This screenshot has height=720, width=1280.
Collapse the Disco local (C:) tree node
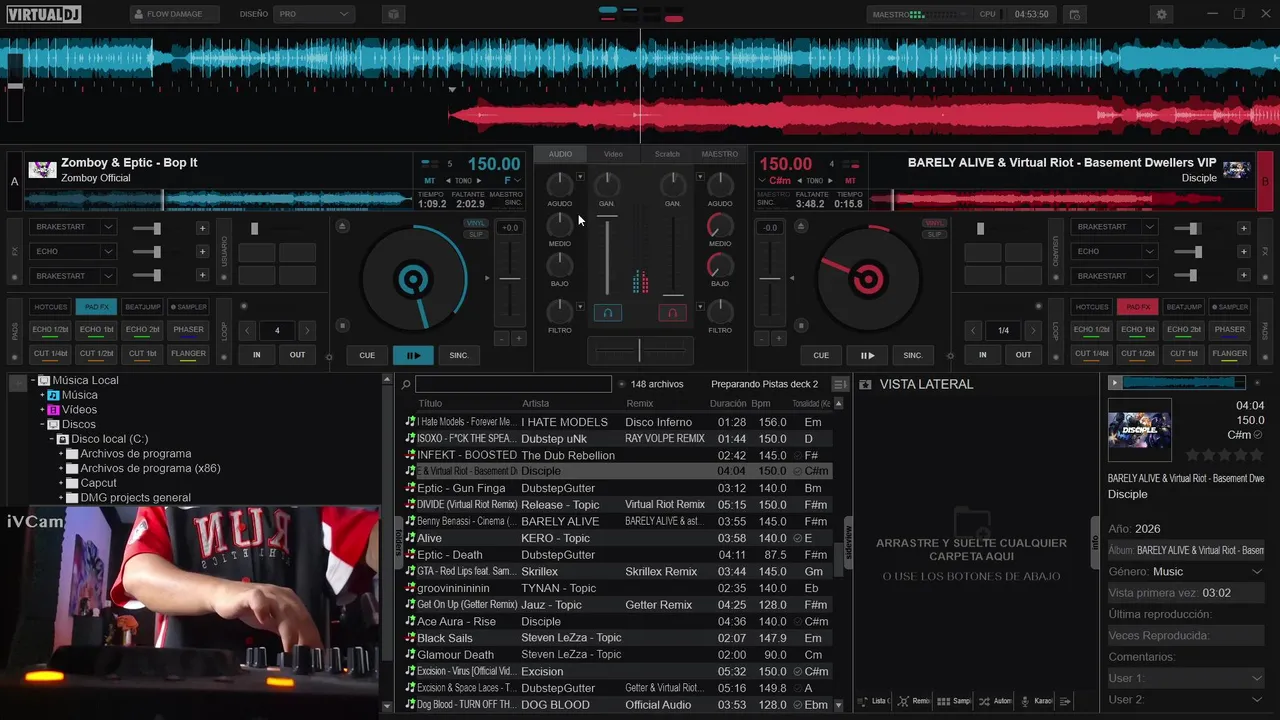coord(52,439)
